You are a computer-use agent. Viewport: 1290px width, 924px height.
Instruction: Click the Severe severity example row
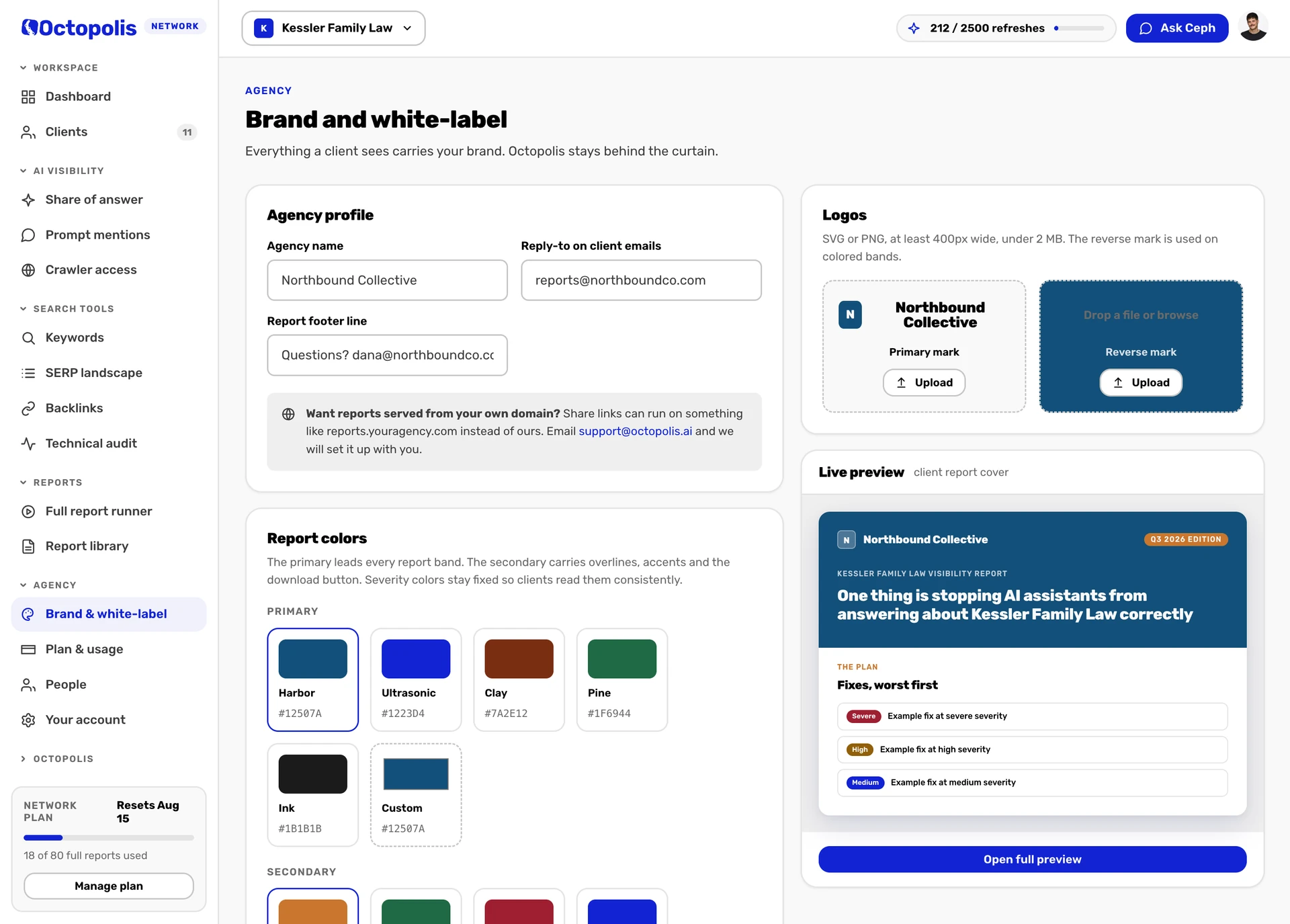1032,716
